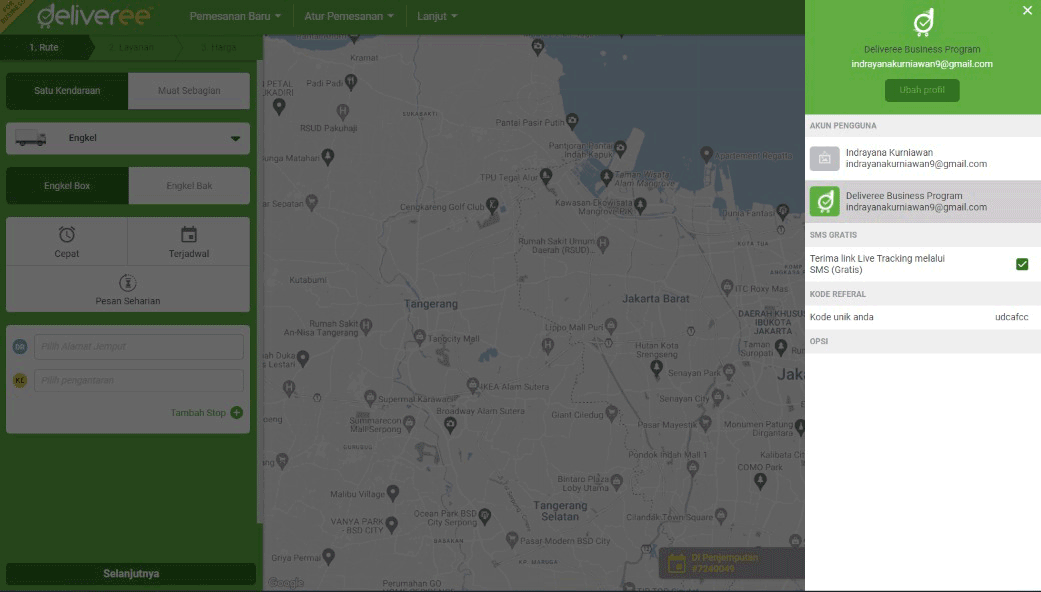The height and width of the screenshot is (592, 1041).
Task: Click the Lippo Mall Puri map pin
Action: click(x=610, y=325)
